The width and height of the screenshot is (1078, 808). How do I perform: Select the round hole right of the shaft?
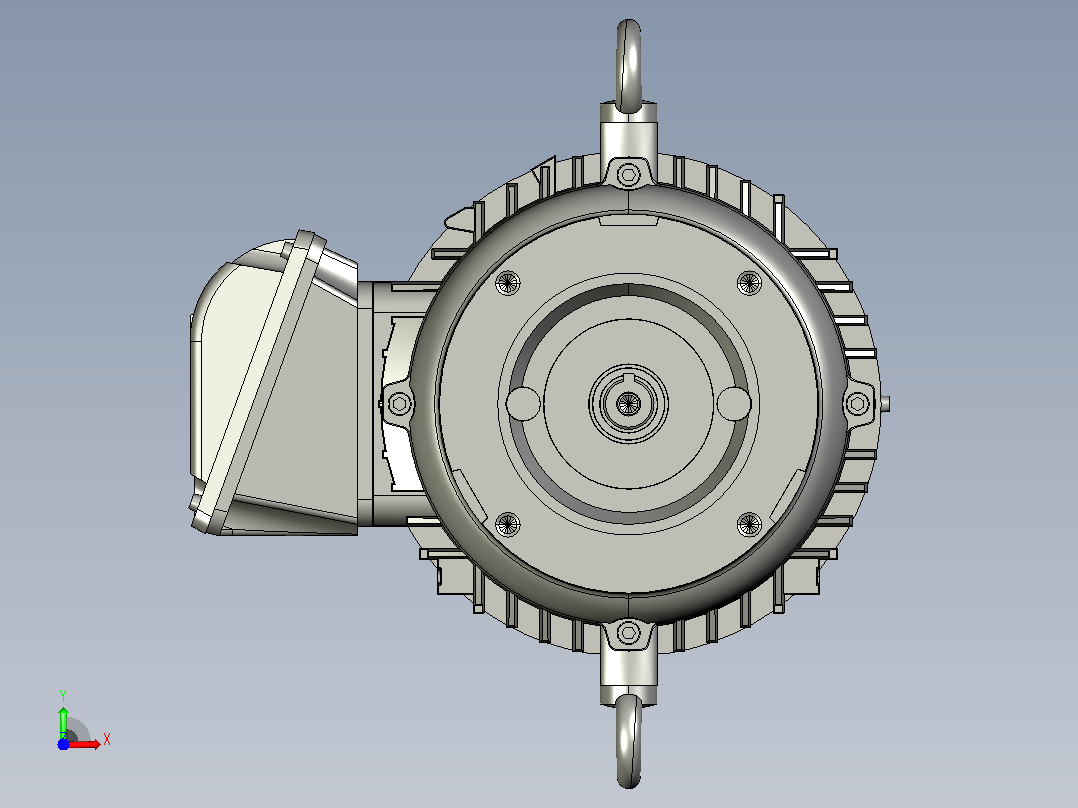pyautogui.click(x=734, y=403)
